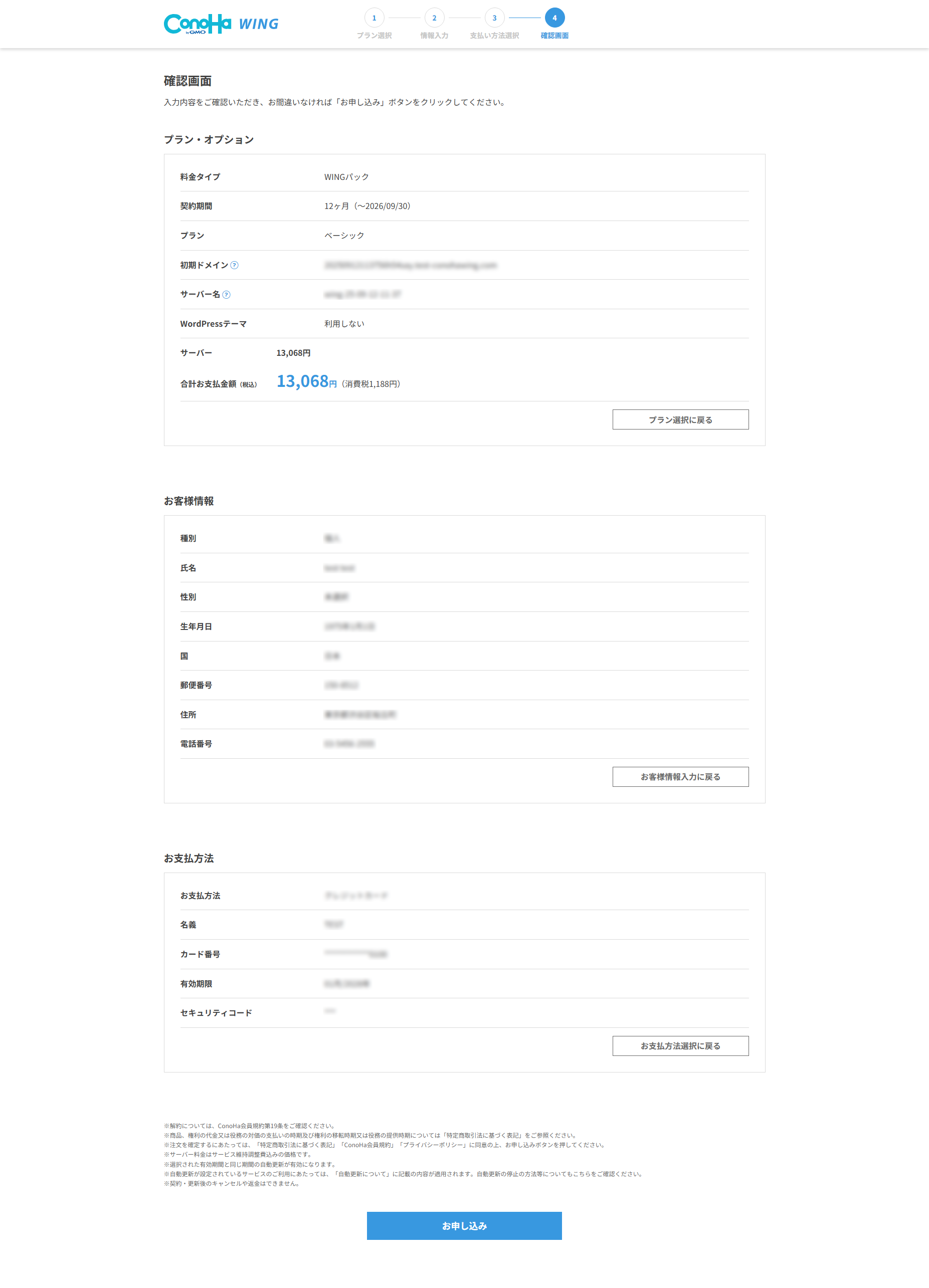Select step 3 支払い方法選択 circle

[494, 18]
